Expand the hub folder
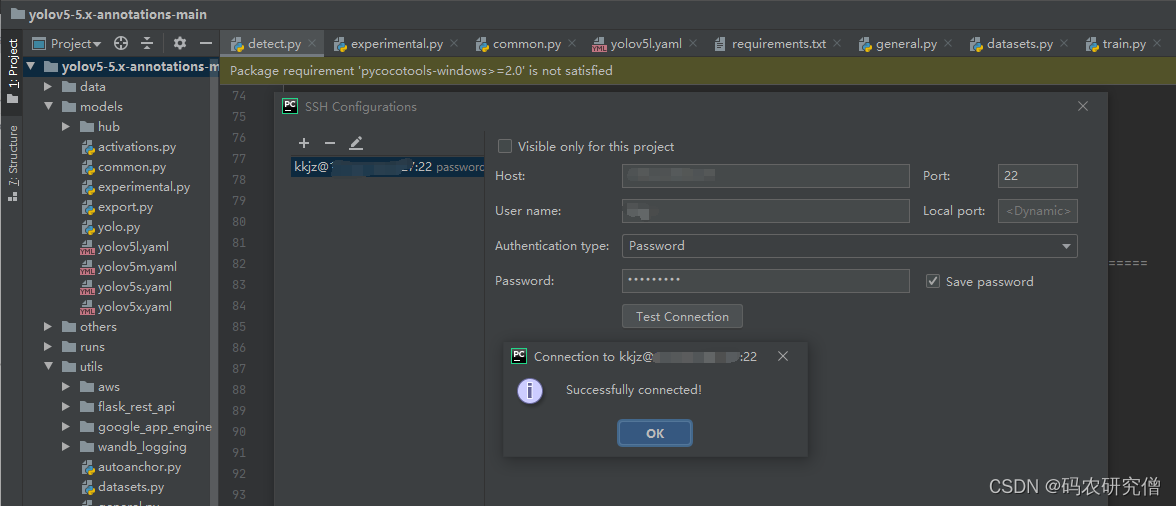1176x506 pixels. (x=66, y=127)
